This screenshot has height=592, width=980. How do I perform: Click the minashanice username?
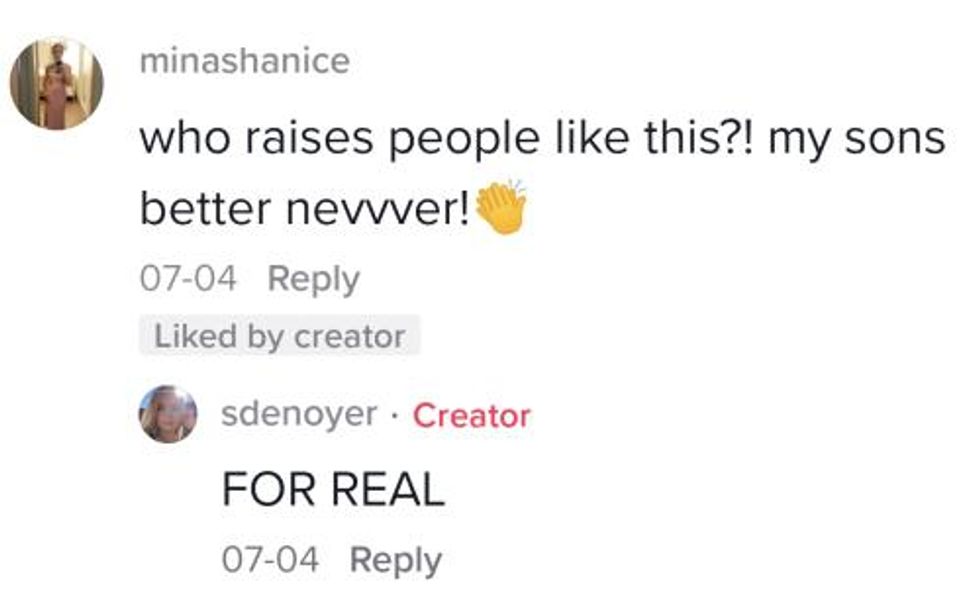244,61
